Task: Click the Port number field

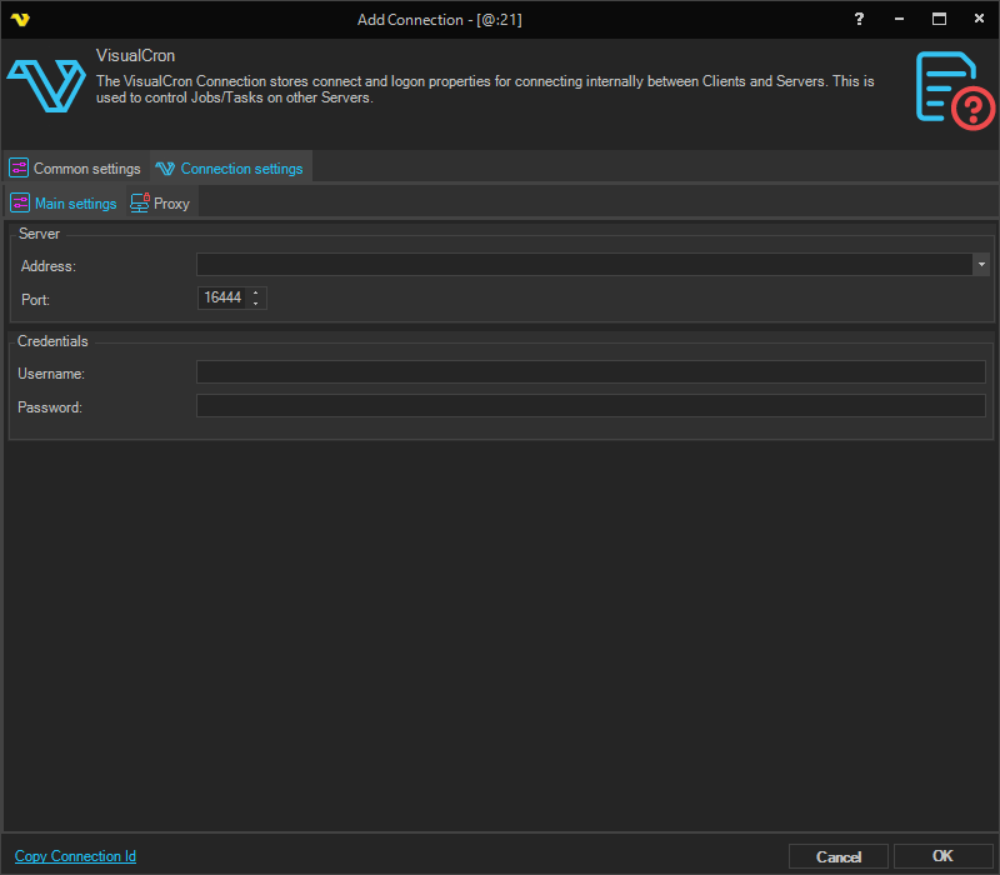Action: 221,298
